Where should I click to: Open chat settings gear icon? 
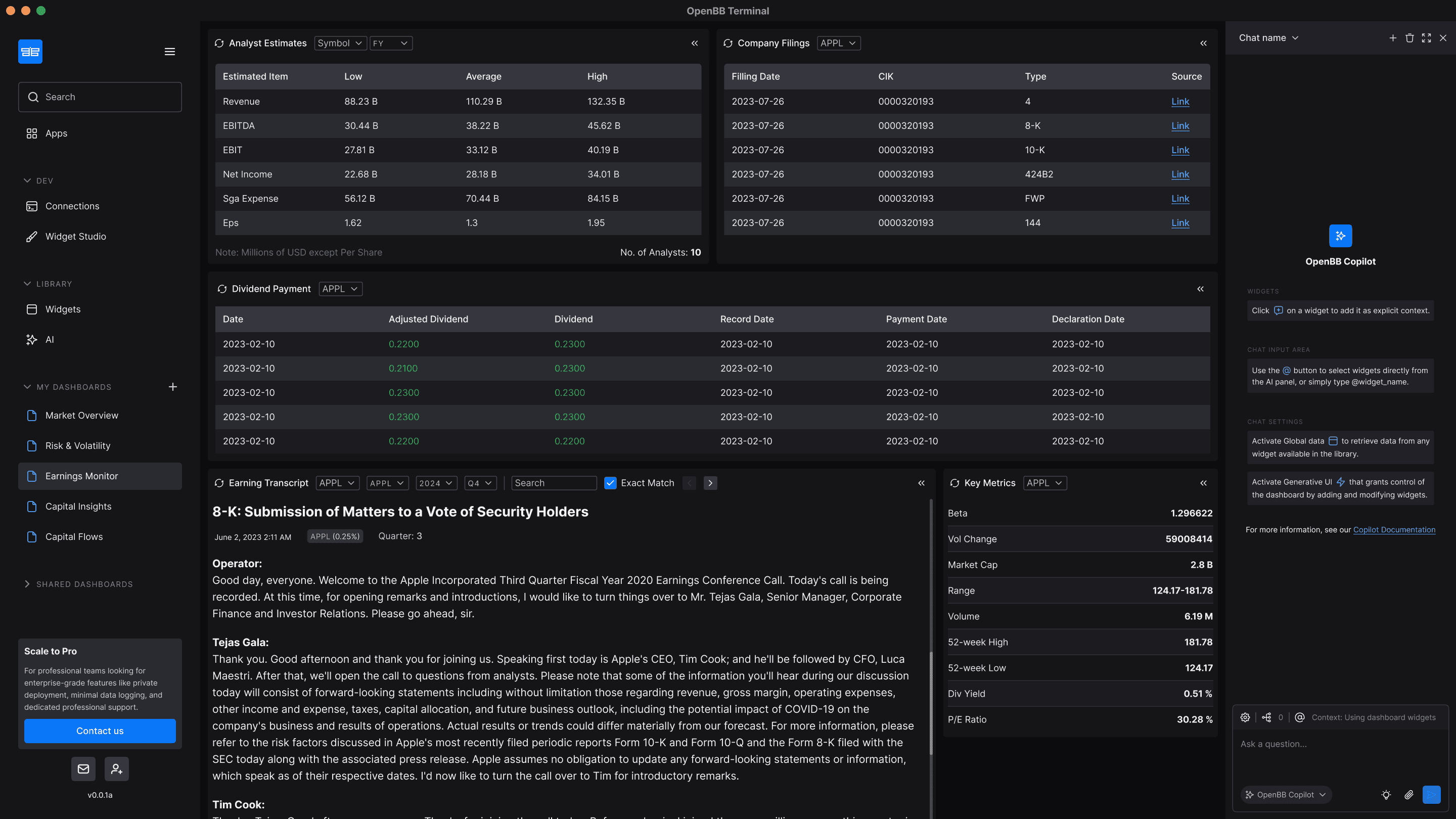pyautogui.click(x=1245, y=717)
